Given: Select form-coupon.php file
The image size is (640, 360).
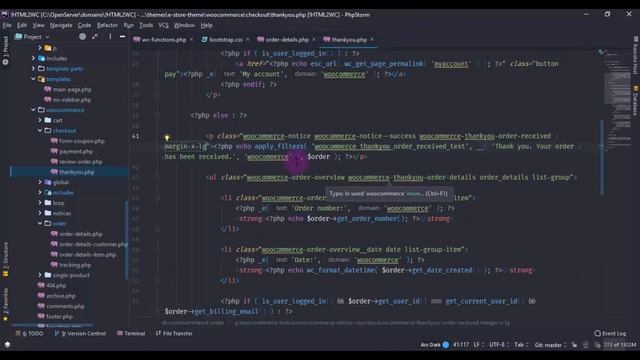Looking at the screenshot, I should pos(82,141).
